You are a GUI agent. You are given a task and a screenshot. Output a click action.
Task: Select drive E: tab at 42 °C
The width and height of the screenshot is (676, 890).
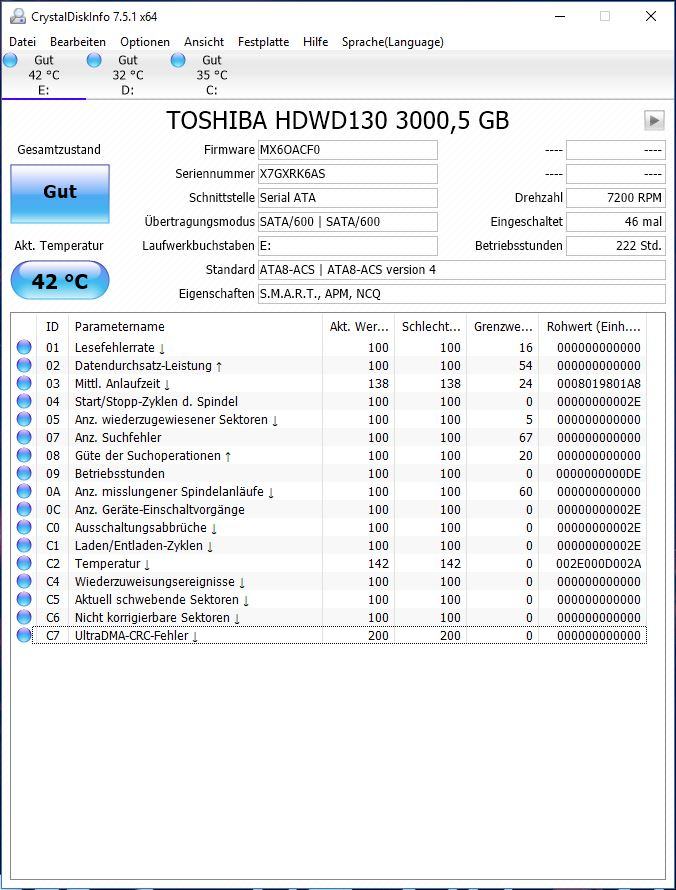pos(44,75)
